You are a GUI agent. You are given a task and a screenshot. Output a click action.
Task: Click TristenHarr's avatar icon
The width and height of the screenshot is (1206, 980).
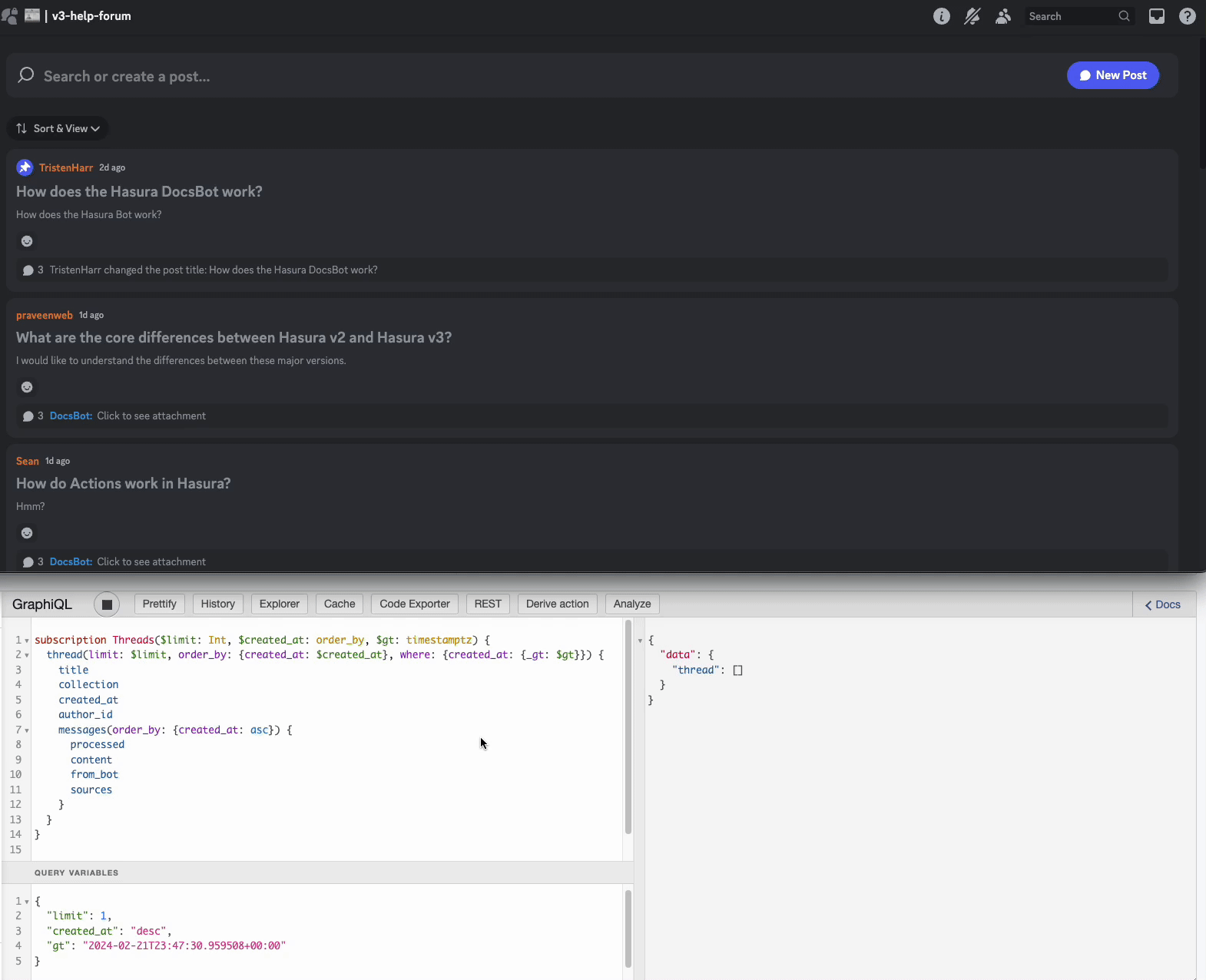pyautogui.click(x=25, y=167)
